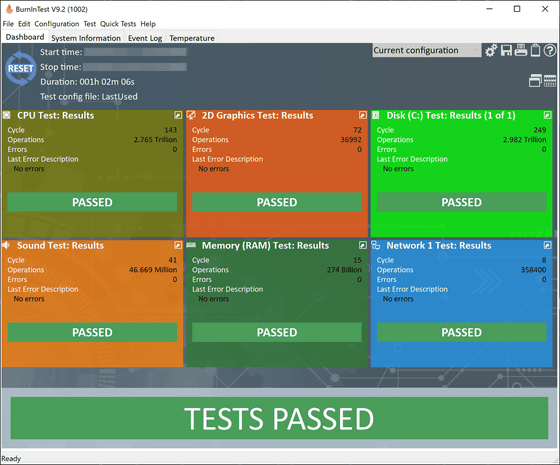Image resolution: width=560 pixels, height=465 pixels.
Task: Expand 2D Graphics Test results window icon
Action: pos(362,115)
